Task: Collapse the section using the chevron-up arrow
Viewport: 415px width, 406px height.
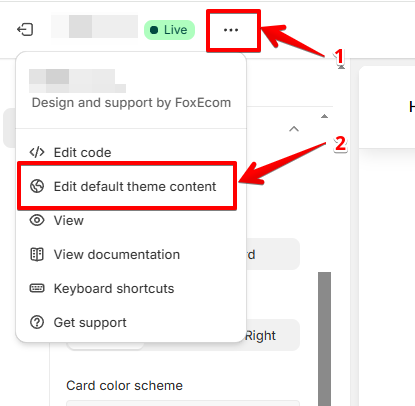Action: pos(294,129)
